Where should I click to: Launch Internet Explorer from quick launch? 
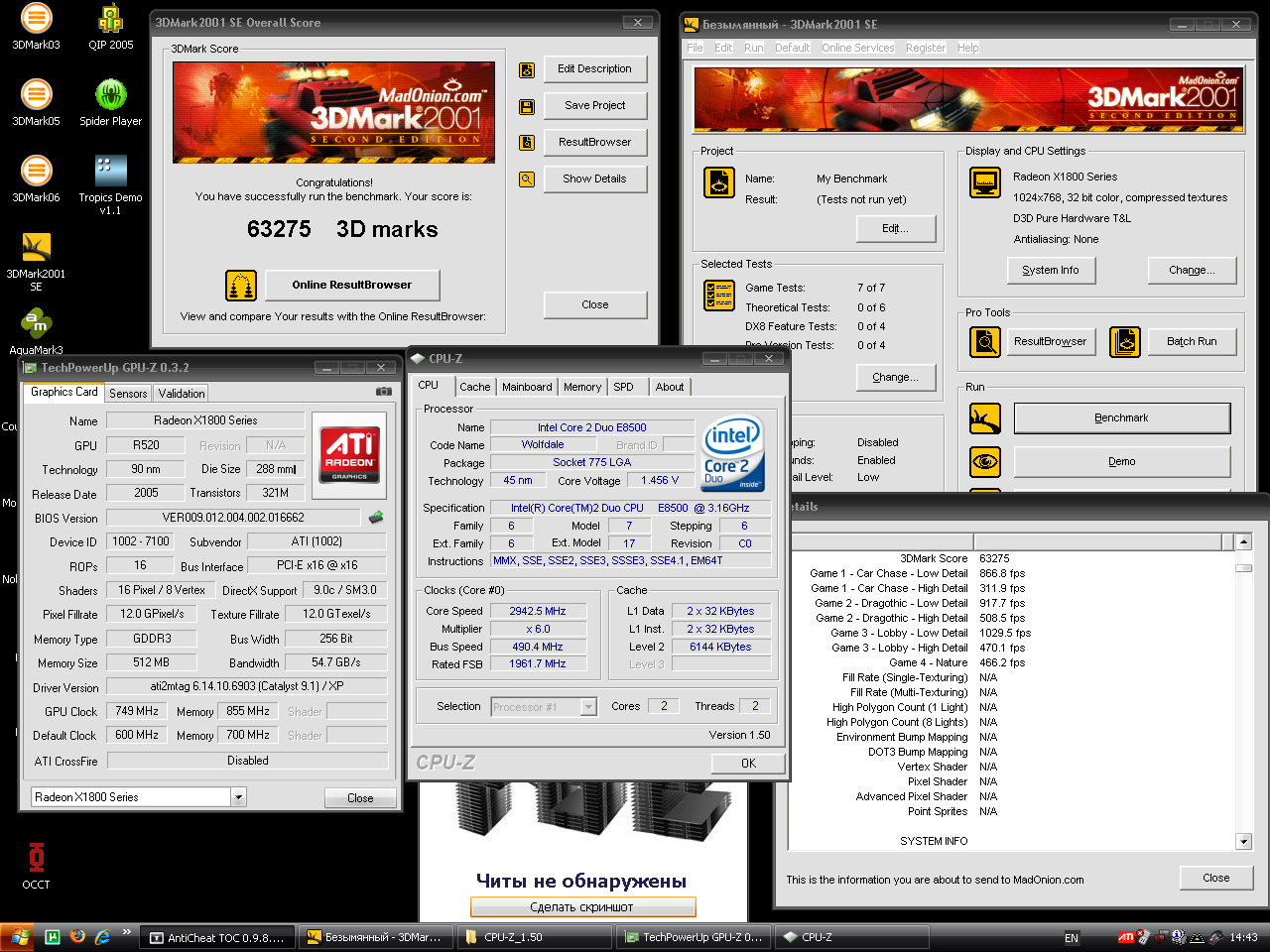(x=101, y=936)
